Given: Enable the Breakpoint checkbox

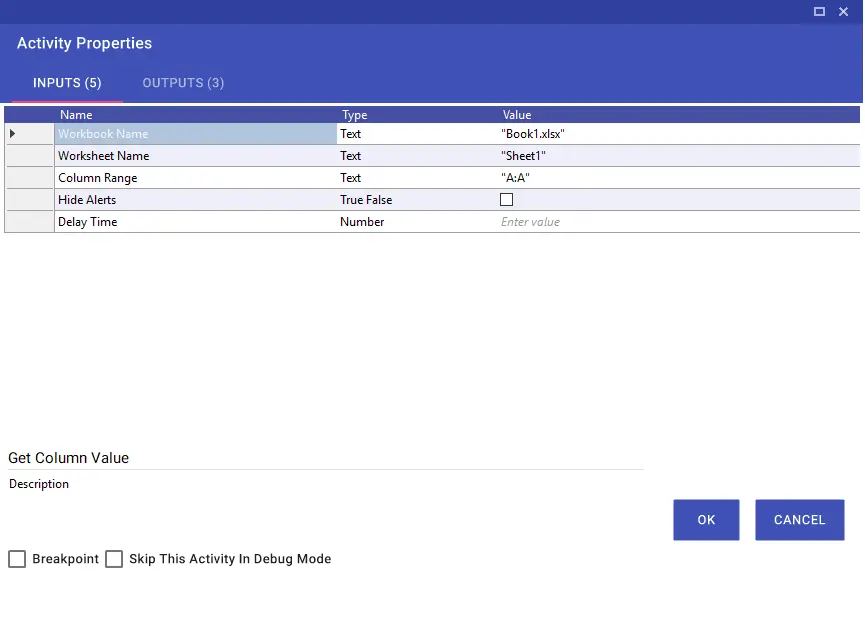Looking at the screenshot, I should (17, 559).
